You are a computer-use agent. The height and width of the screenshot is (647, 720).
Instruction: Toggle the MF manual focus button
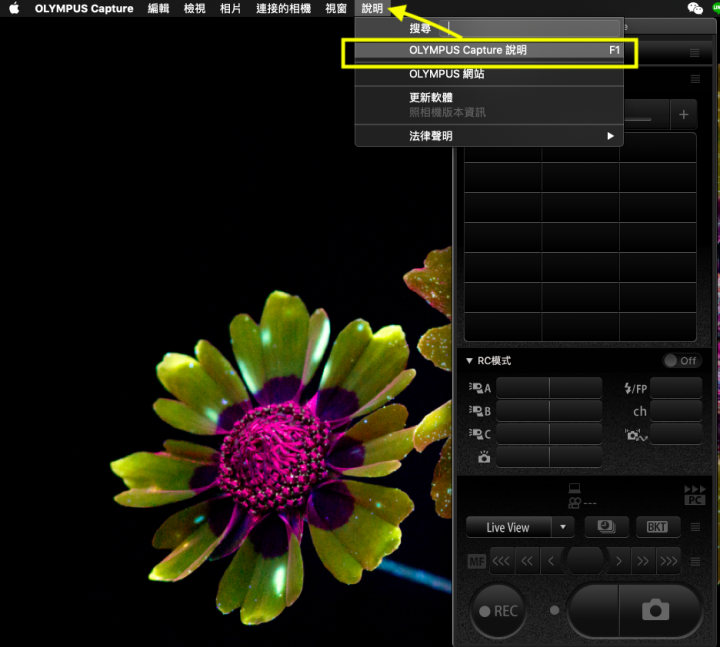click(x=476, y=561)
